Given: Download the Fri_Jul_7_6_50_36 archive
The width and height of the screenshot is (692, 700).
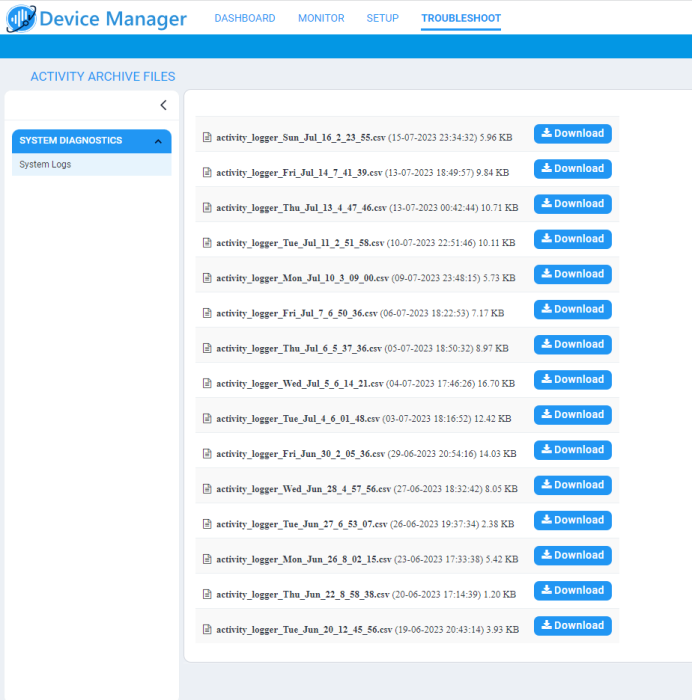Looking at the screenshot, I should coord(572,309).
